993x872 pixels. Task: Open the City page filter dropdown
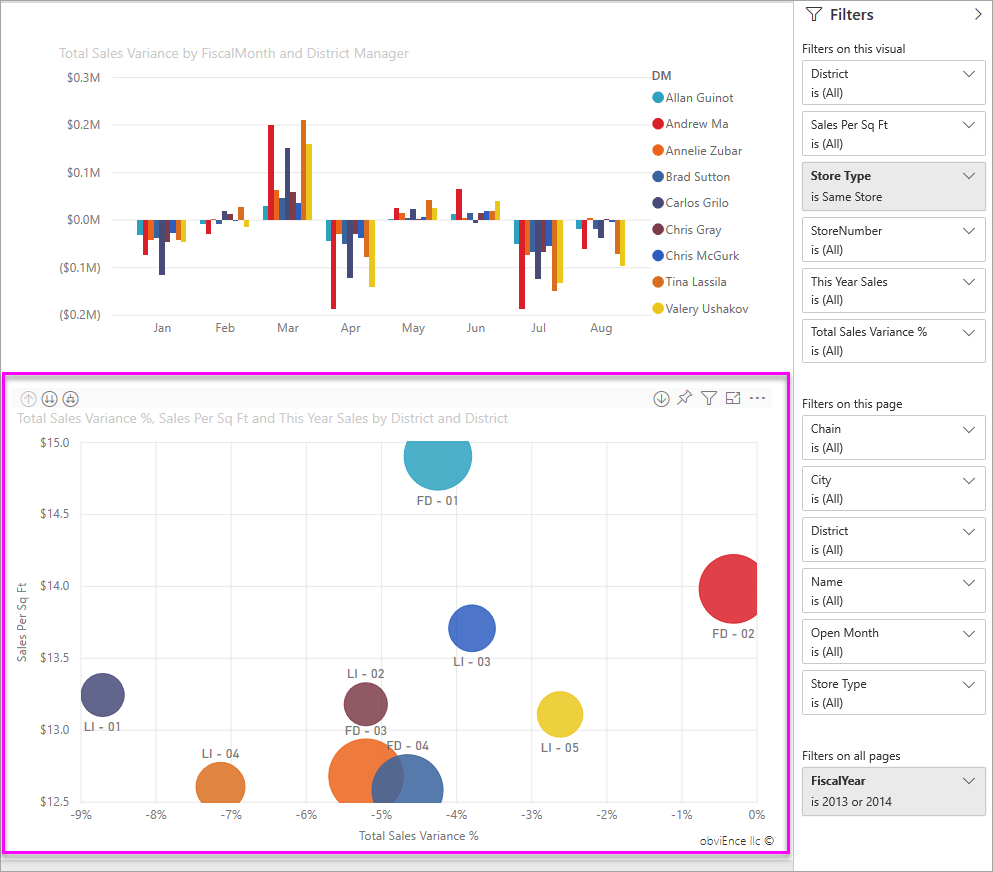click(967, 480)
